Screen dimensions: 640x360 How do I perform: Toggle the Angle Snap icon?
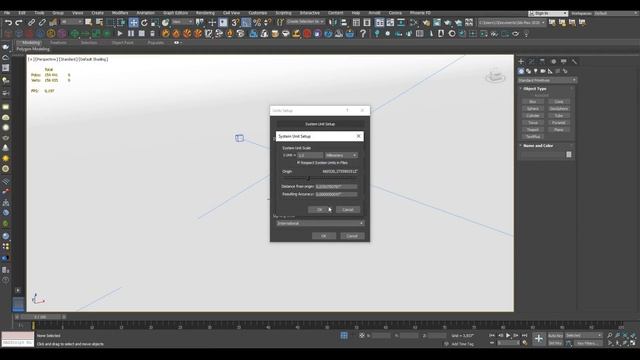pyautogui.click(x=246, y=22)
